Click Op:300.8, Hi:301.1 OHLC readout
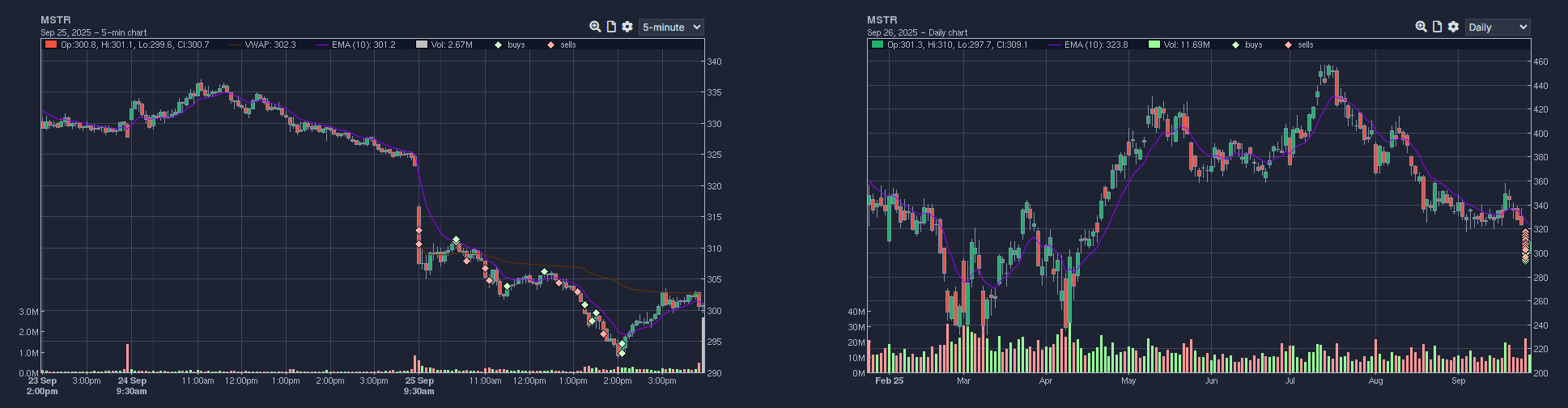The height and width of the screenshot is (408, 1568). (x=135, y=45)
